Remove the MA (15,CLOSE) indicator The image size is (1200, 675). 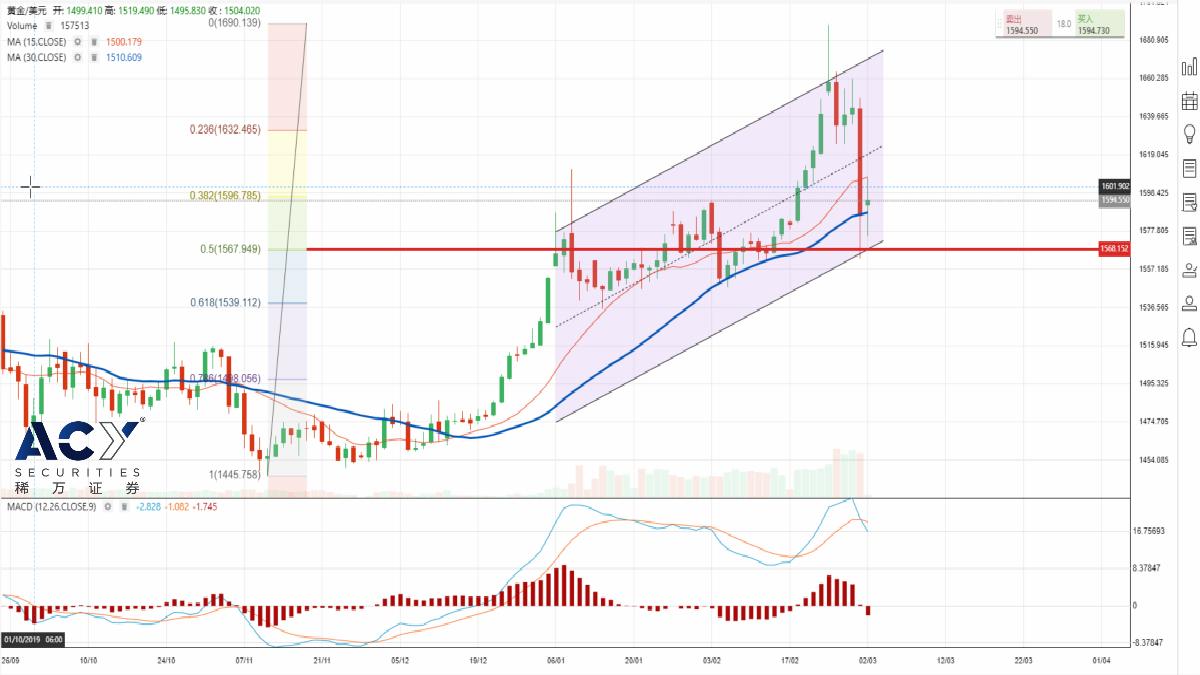[93, 42]
